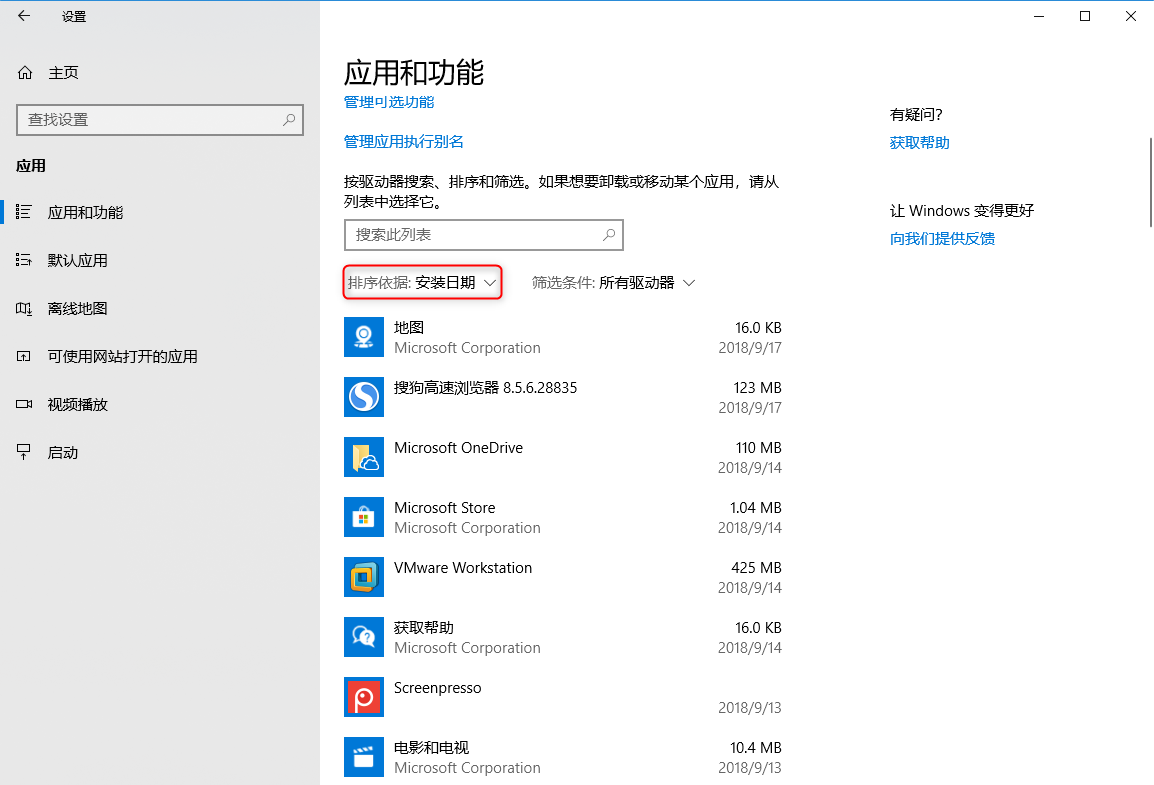Click the back arrow in Settings
This screenshot has width=1154, height=785.
tap(24, 15)
